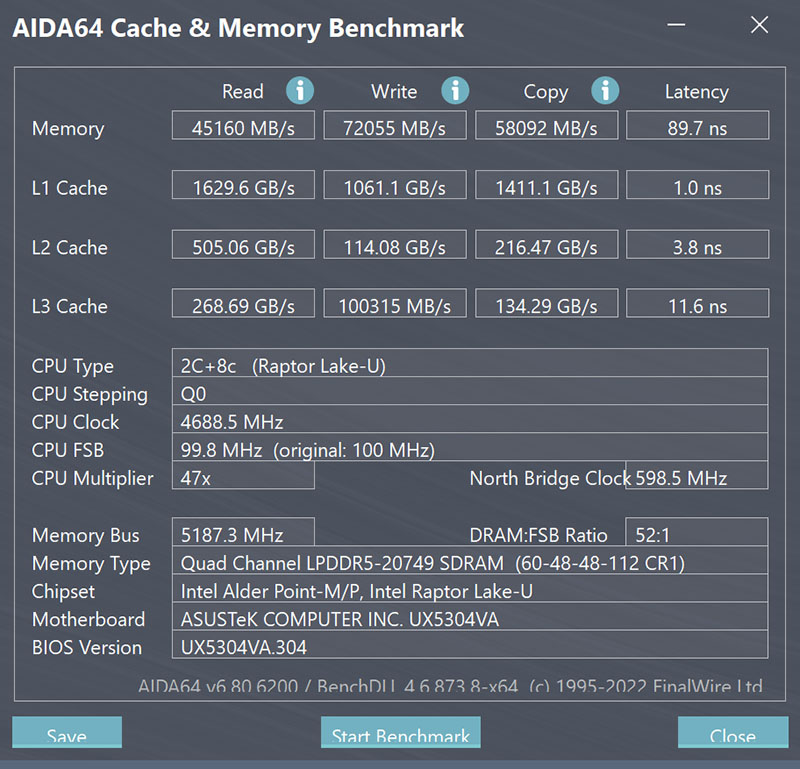This screenshot has height=769, width=800.
Task: Click the L1 Cache Read 1629.6 GB/s field
Action: click(243, 185)
